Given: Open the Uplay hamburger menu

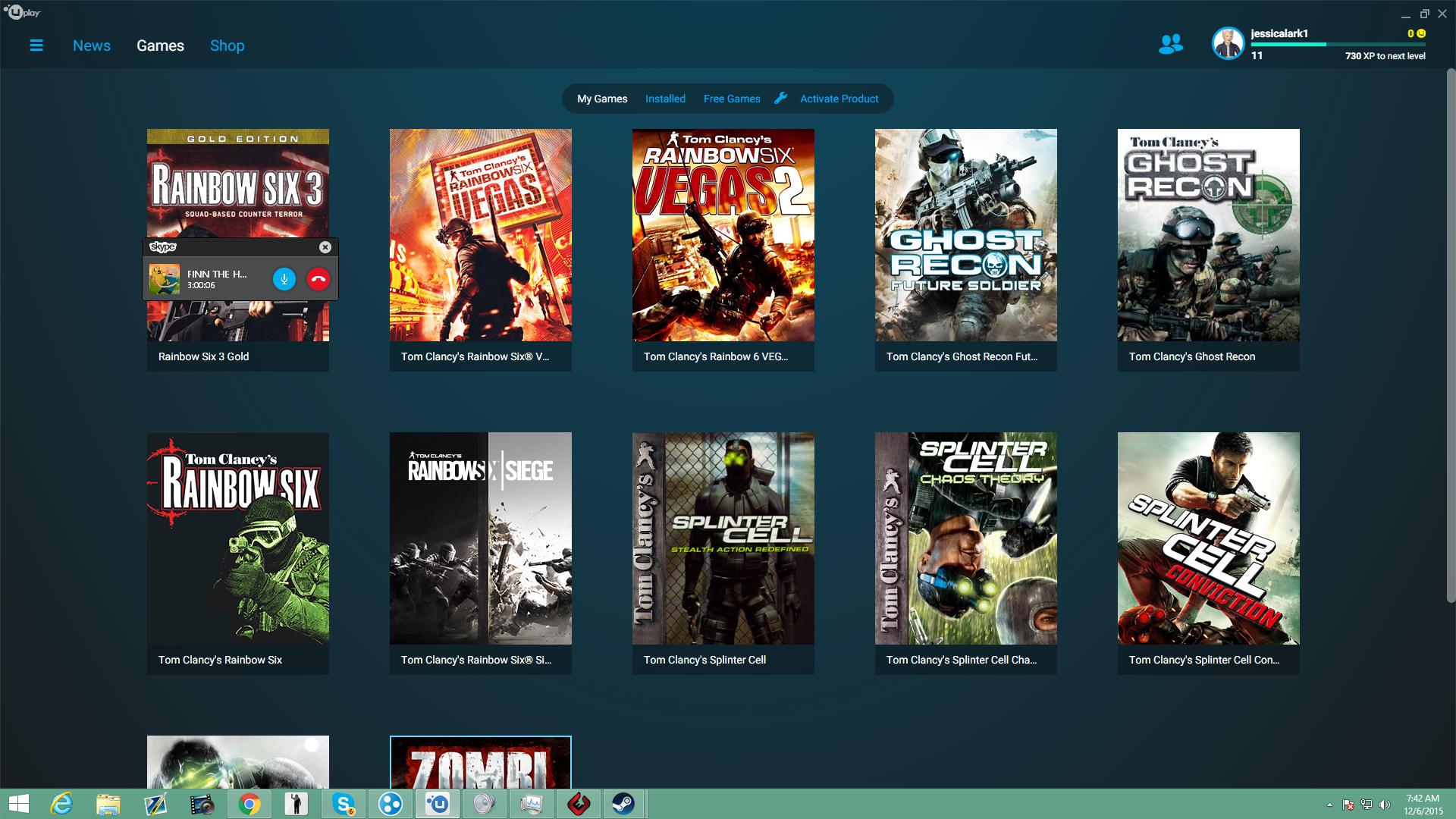Looking at the screenshot, I should click(36, 45).
